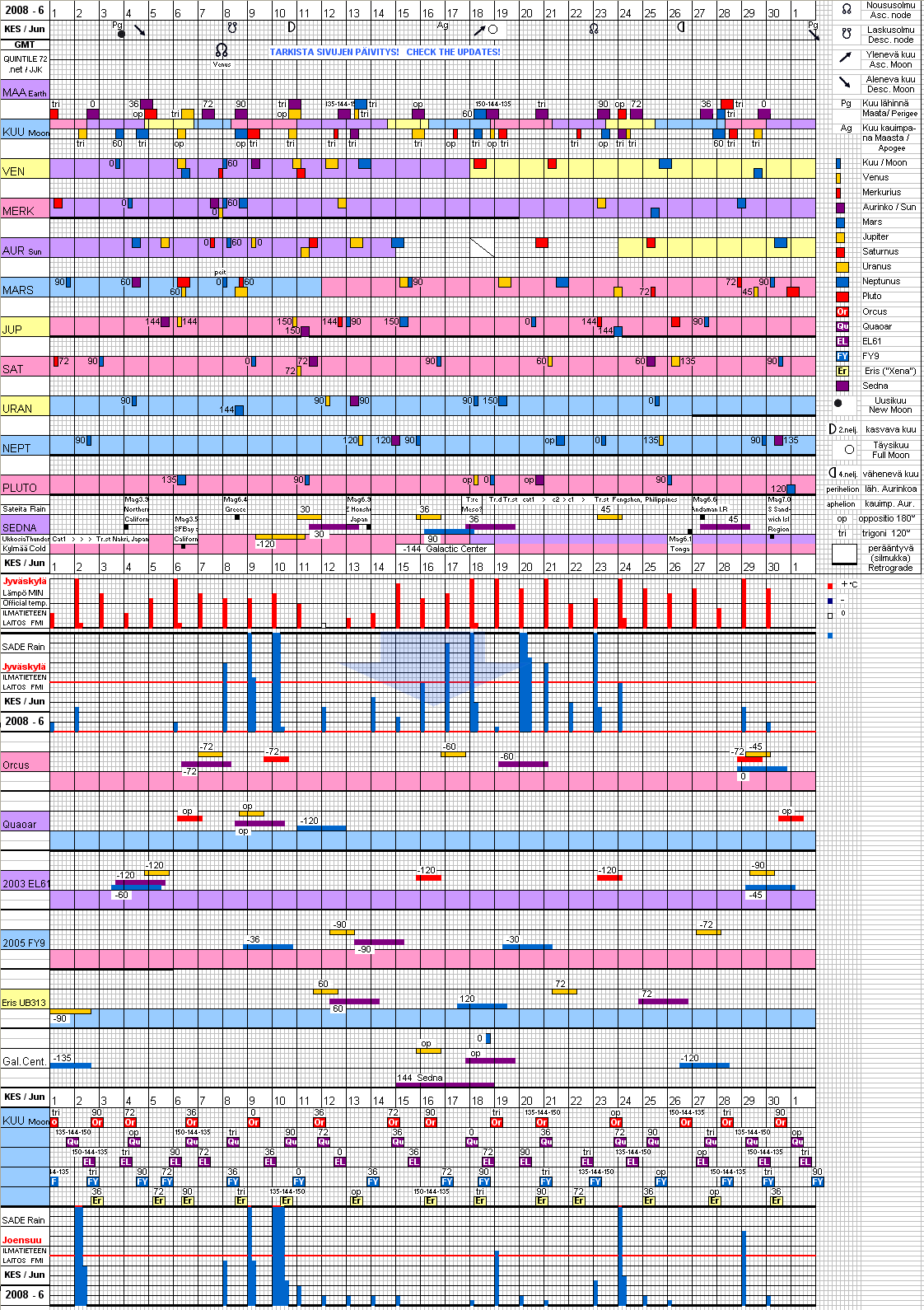This screenshot has width=924, height=1310.
Task: Click the red 'Joensuu' rain label
Action: coord(21,1240)
